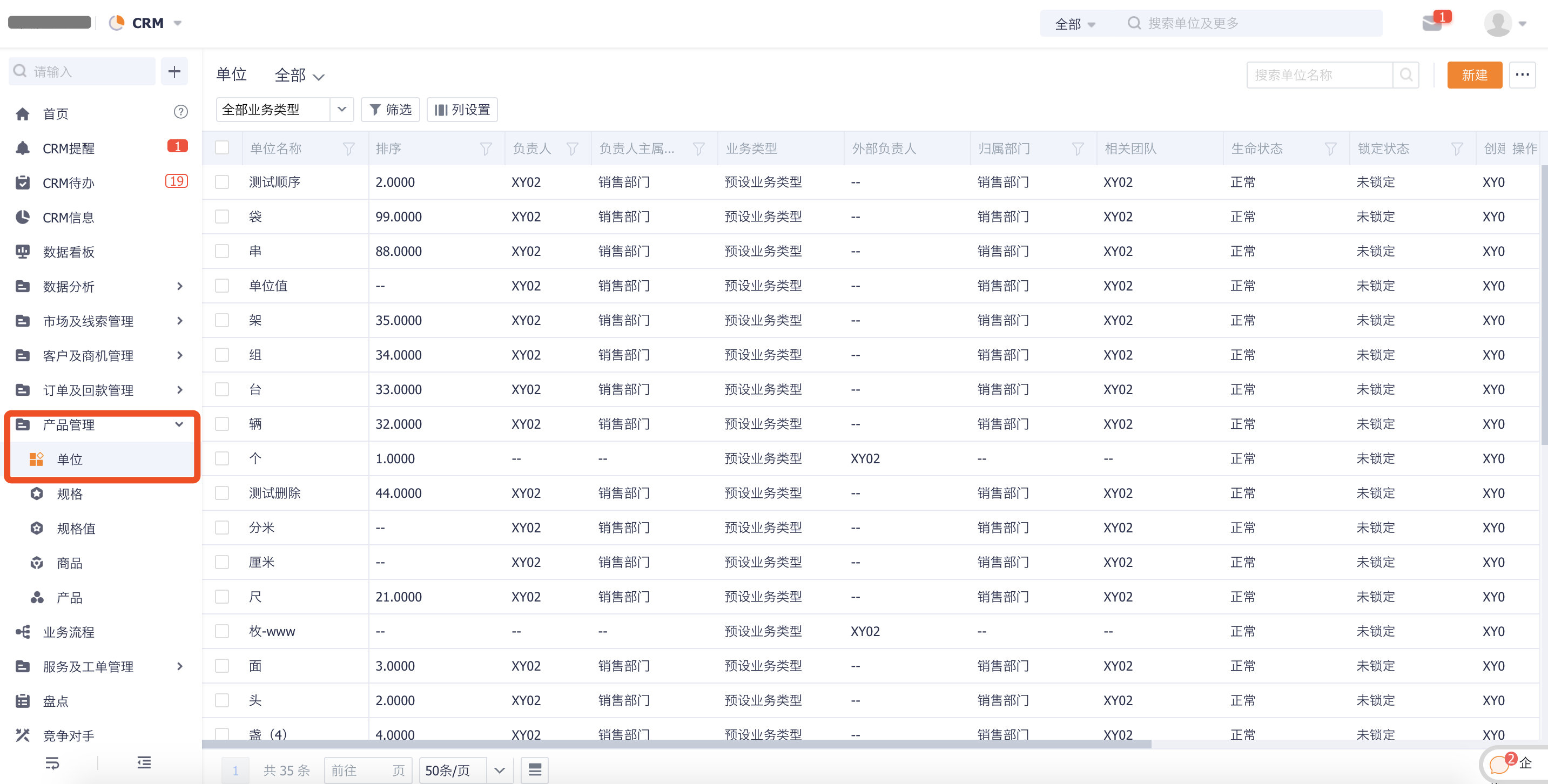Click the 筛选 filter button

pyautogui.click(x=390, y=110)
